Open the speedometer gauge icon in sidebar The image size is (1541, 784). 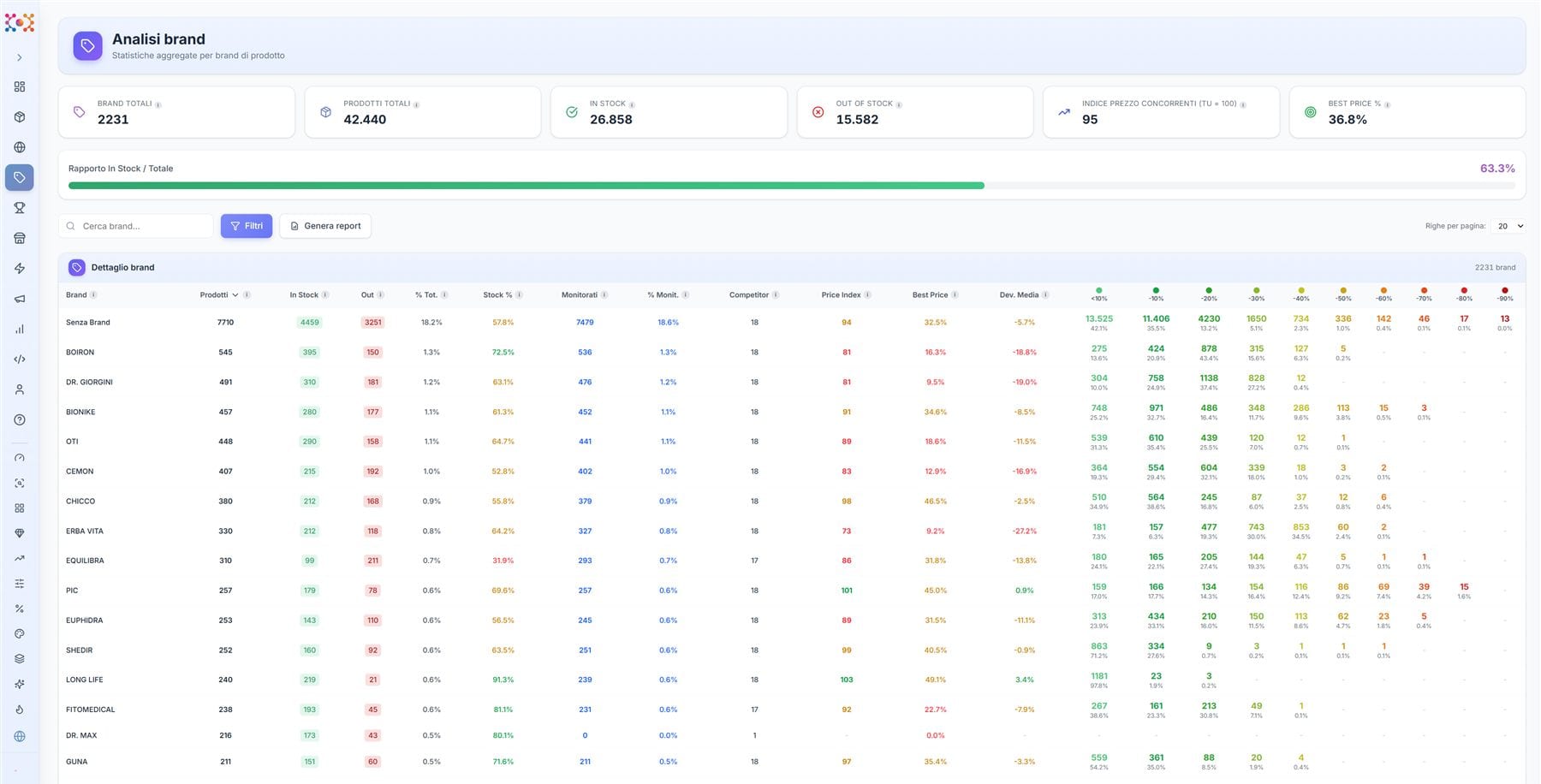click(x=19, y=458)
